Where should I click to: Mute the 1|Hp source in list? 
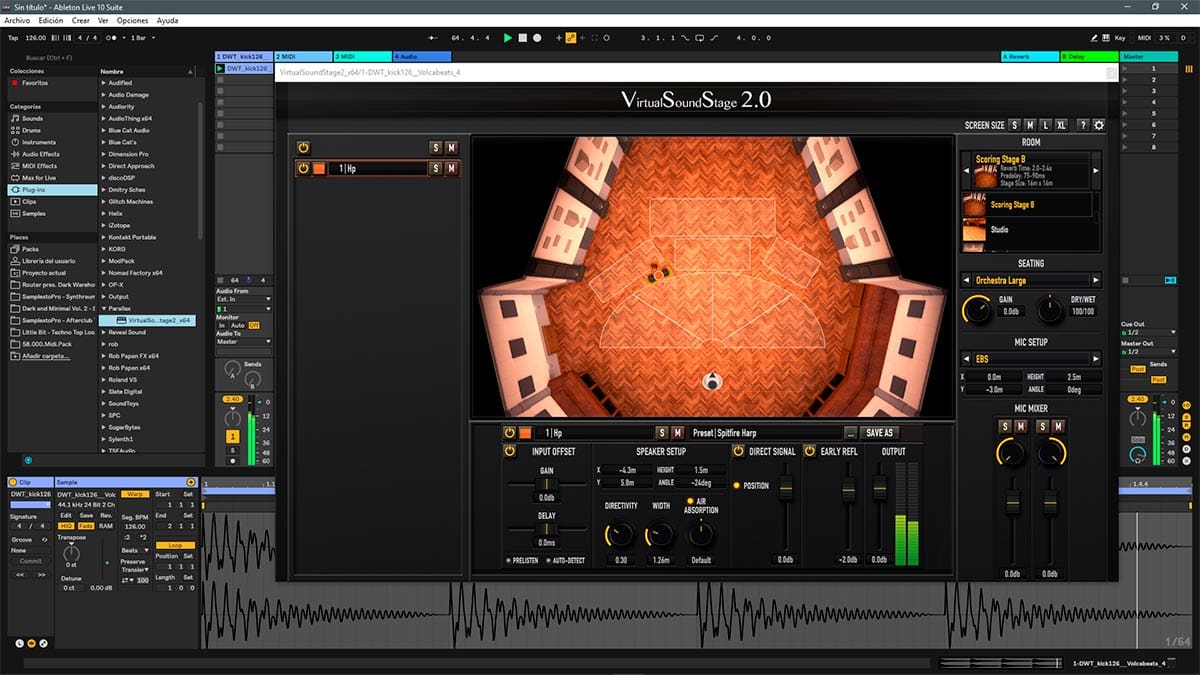452,169
